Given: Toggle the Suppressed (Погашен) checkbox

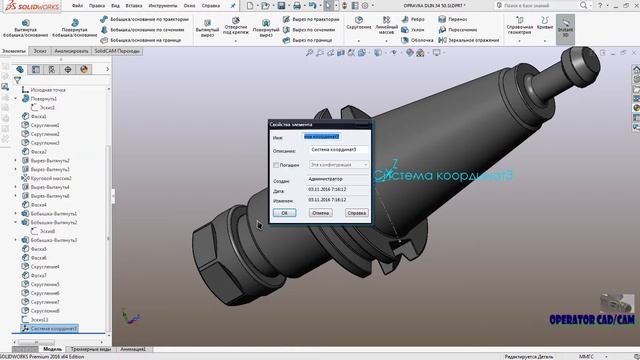Looking at the screenshot, I should 276,165.
